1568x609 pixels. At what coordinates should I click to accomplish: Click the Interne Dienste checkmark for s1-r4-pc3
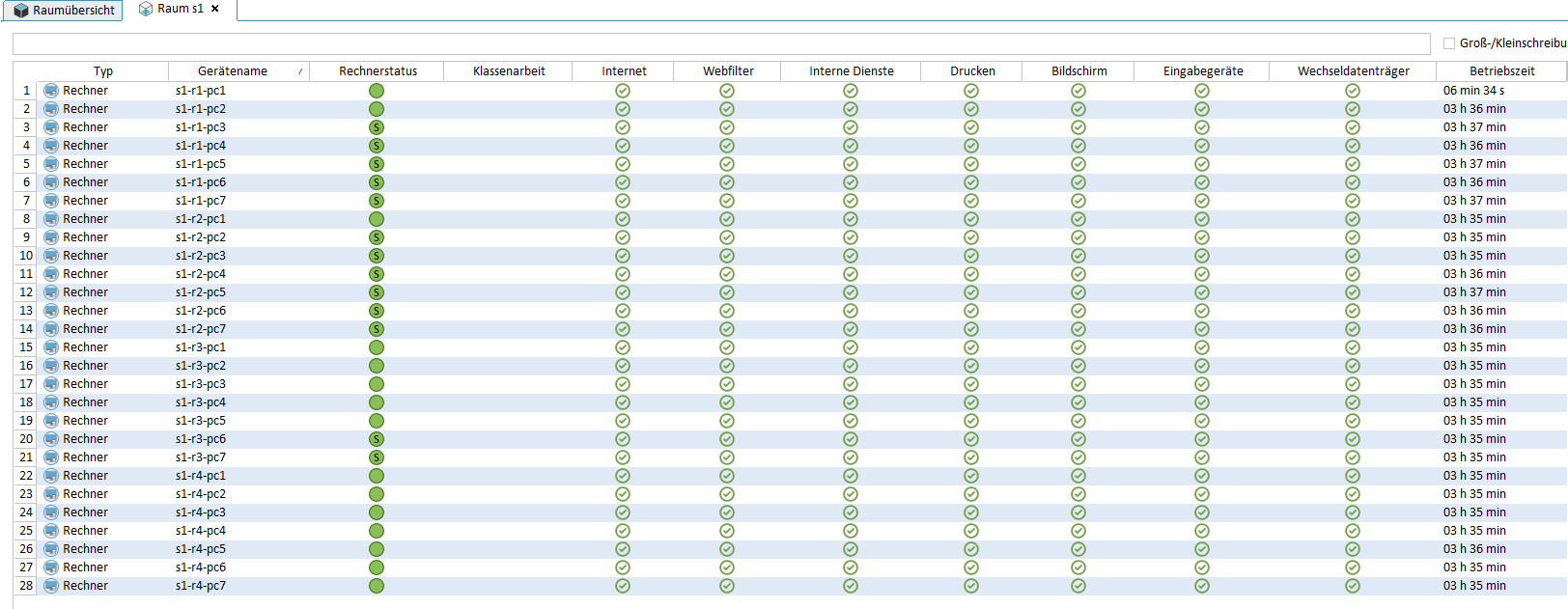pos(851,512)
